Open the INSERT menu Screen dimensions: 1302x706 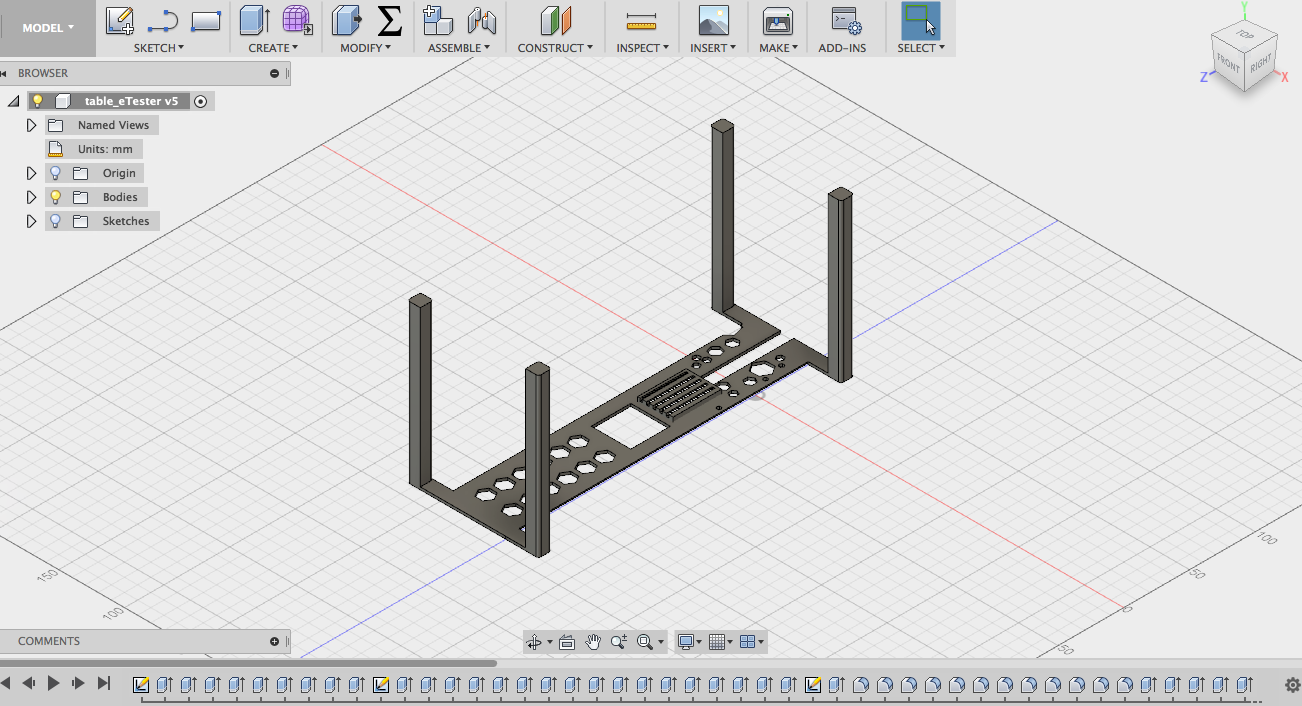tap(713, 48)
